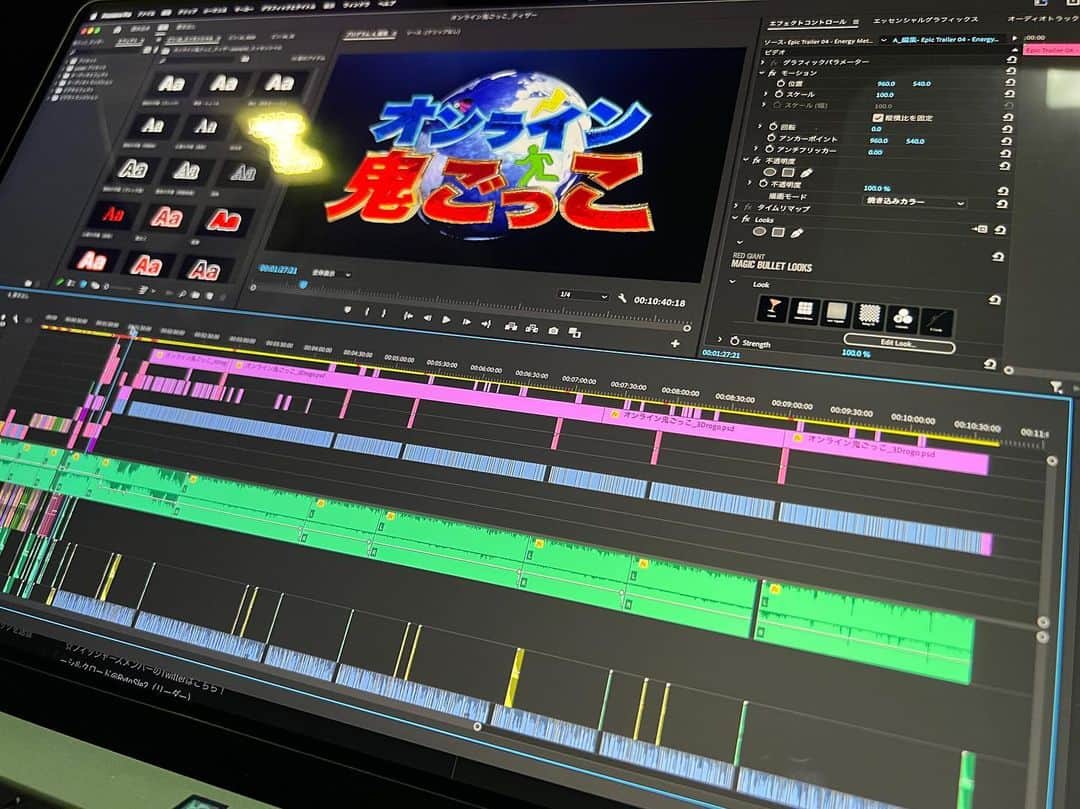Image resolution: width=1080 pixels, height=809 pixels.
Task: Toggle the 位置 stopwatch animation
Action: 782,83
